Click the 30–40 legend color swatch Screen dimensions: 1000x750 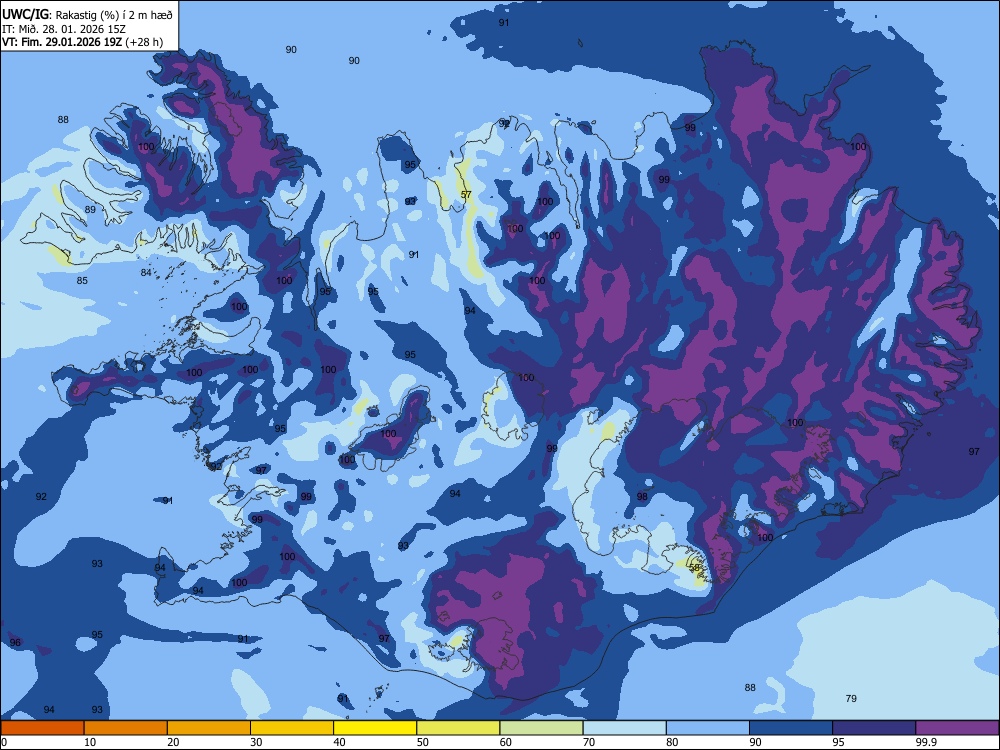click(x=292, y=728)
